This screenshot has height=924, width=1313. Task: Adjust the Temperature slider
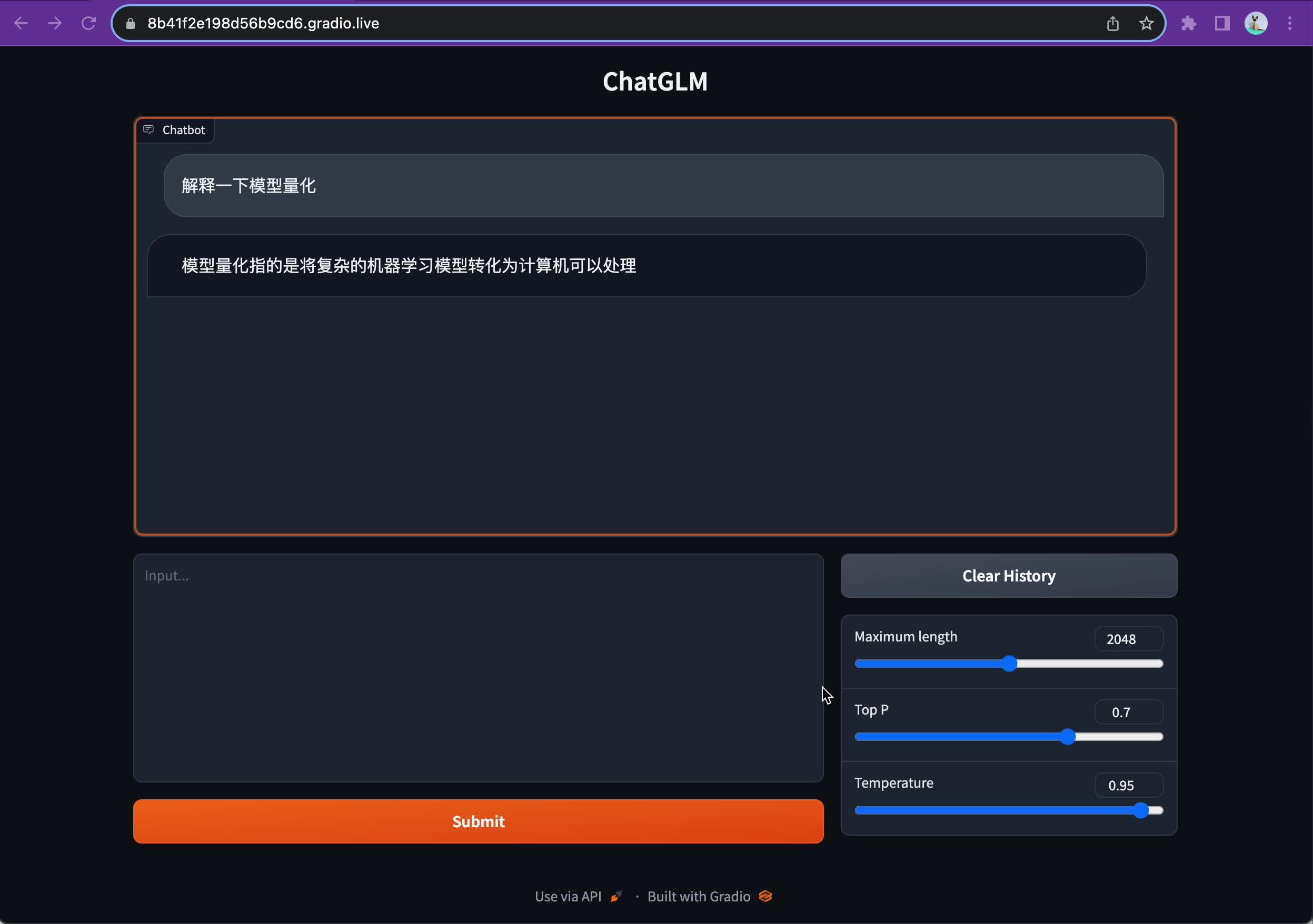pos(1009,810)
